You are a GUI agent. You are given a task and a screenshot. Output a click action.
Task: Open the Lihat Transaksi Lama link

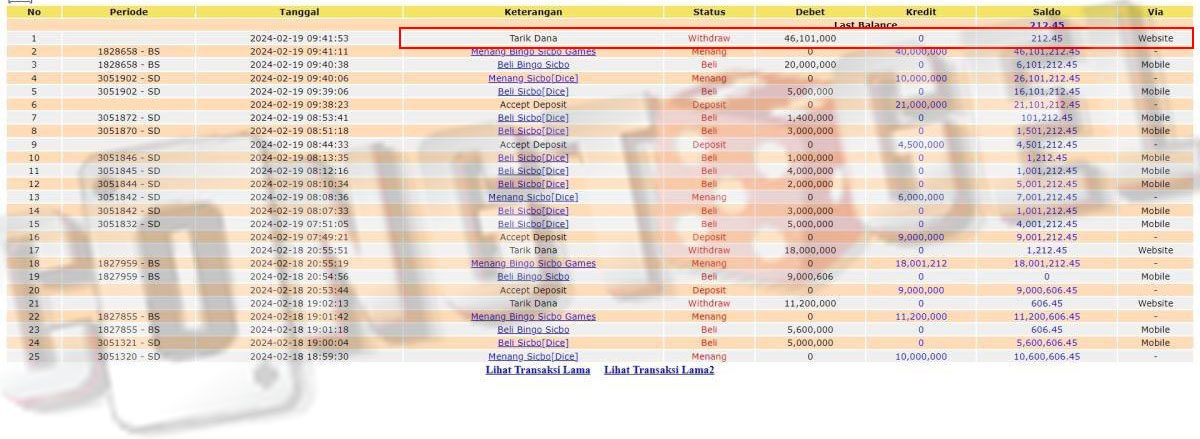[538, 370]
